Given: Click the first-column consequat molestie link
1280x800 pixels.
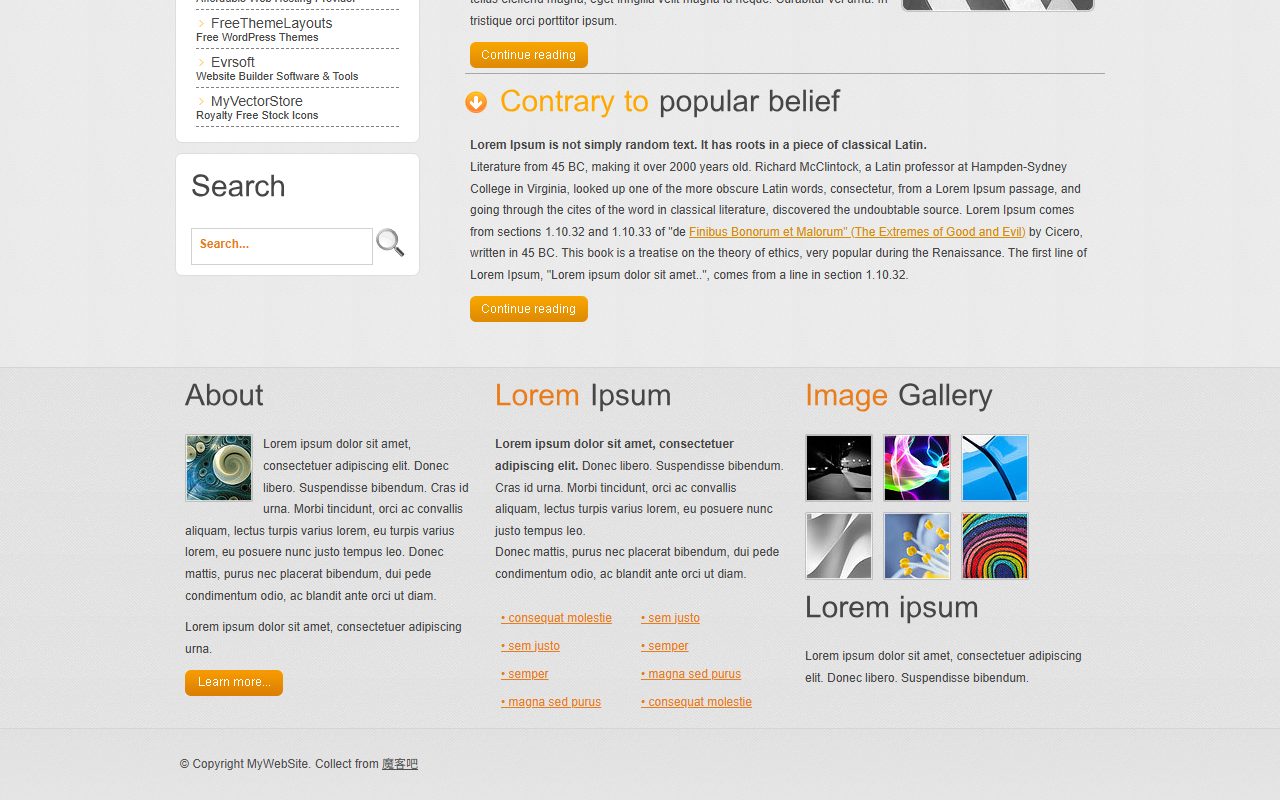Looking at the screenshot, I should pyautogui.click(x=556, y=618).
